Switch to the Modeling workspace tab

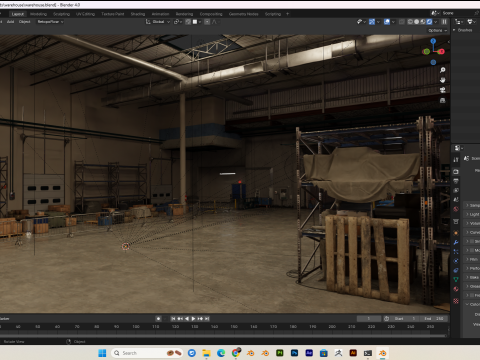click(x=38, y=14)
